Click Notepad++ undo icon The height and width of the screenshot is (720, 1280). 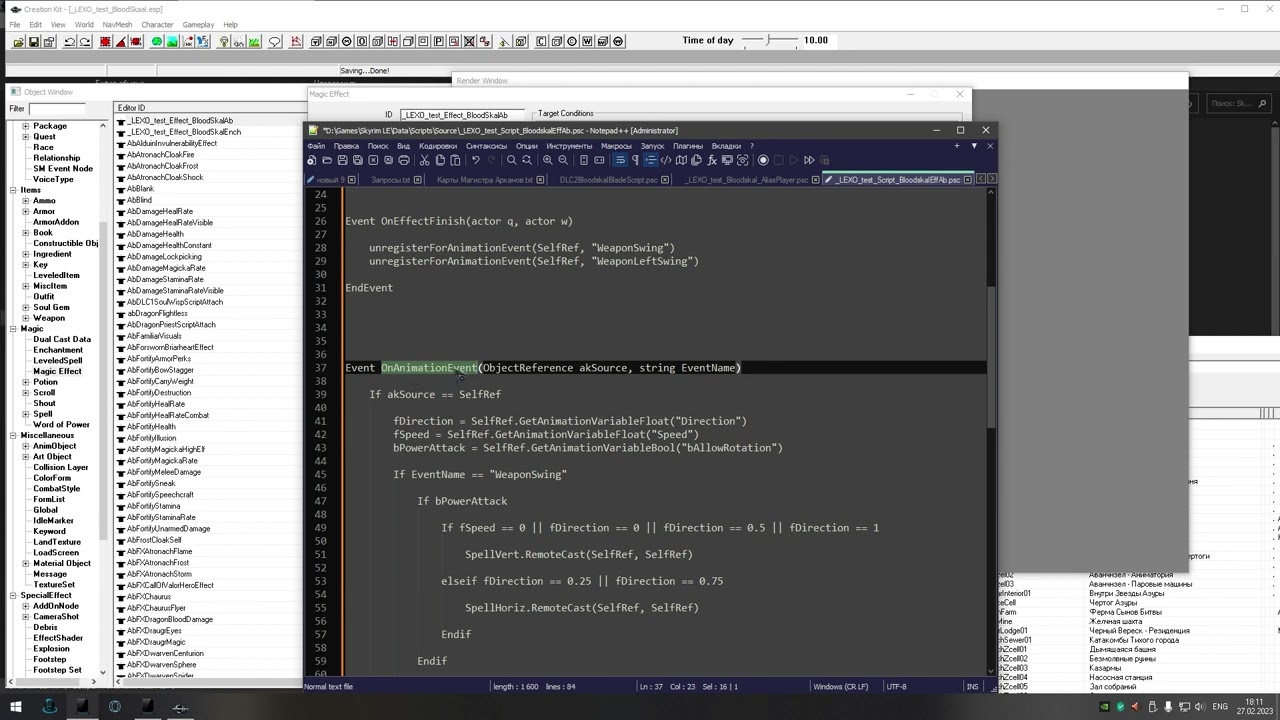tap(476, 160)
